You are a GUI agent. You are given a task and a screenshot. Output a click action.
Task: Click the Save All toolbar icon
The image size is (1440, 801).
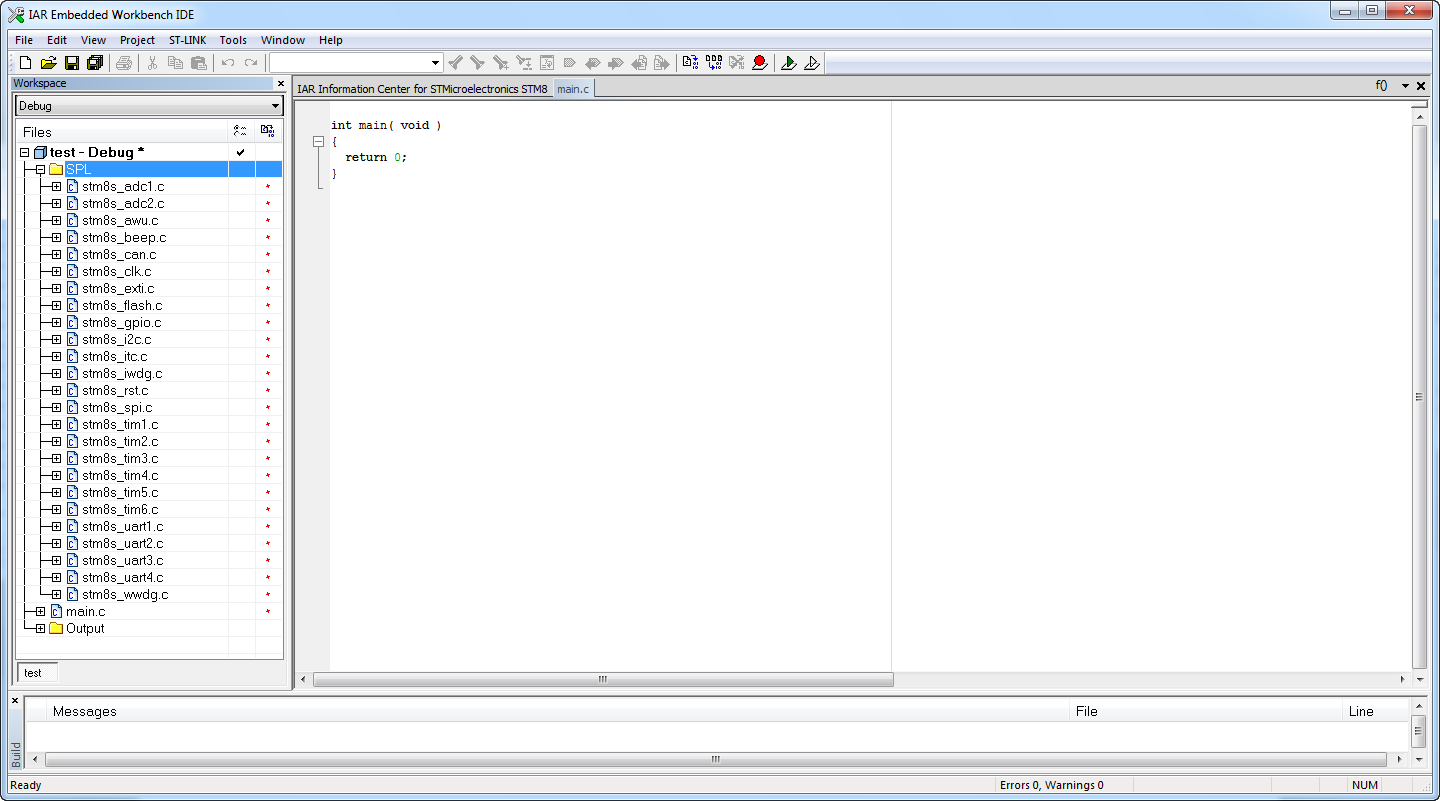pos(95,63)
